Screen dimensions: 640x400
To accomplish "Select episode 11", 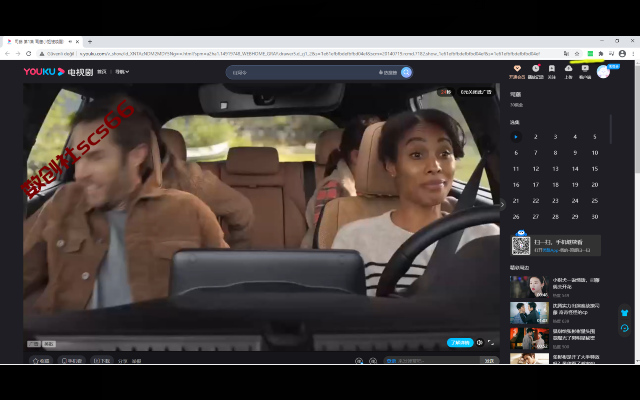I will (516, 169).
